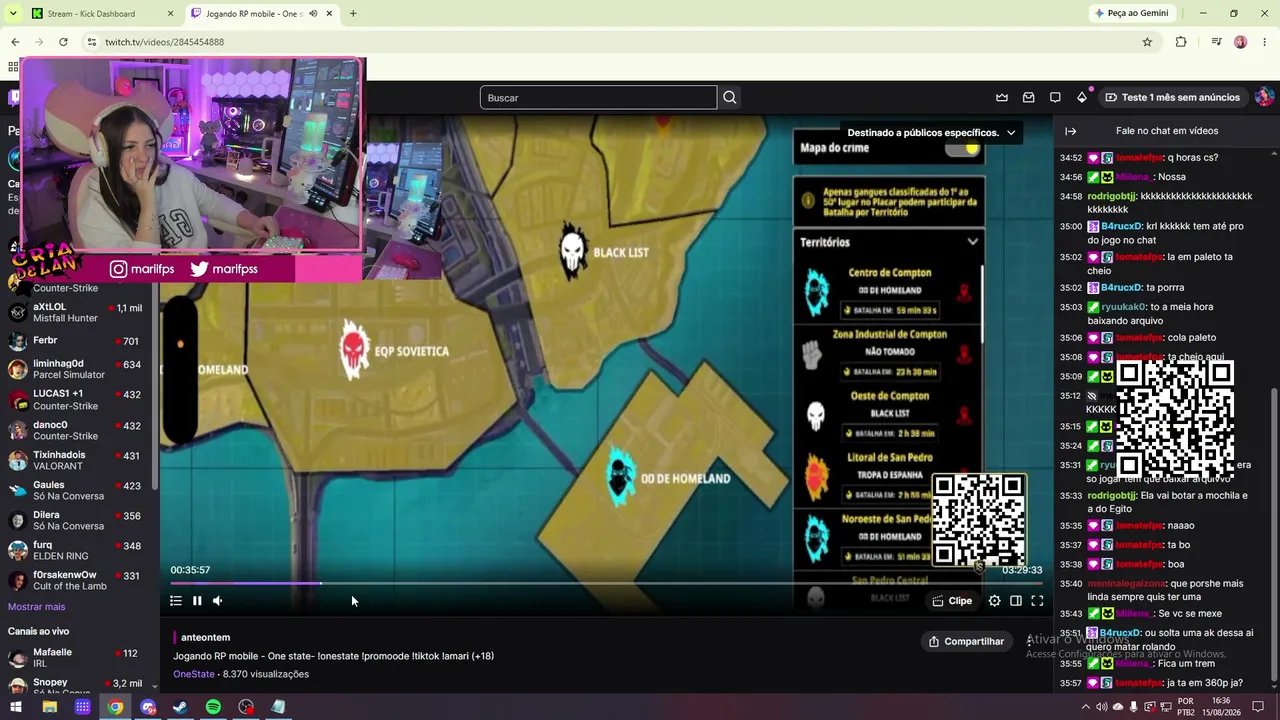Pause the video playback

pos(197,601)
